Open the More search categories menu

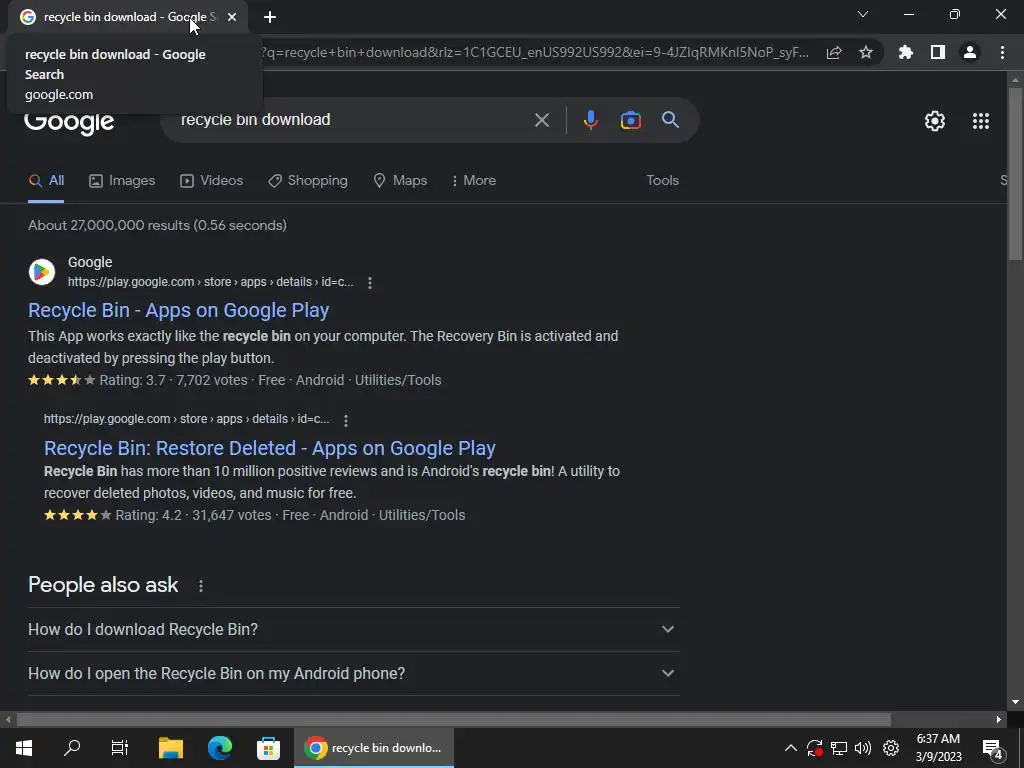pos(473,181)
